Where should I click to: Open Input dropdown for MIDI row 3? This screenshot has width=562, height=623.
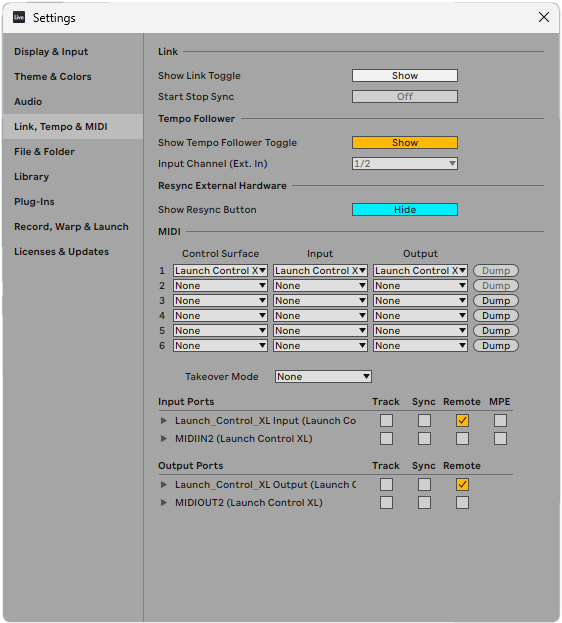pos(320,301)
